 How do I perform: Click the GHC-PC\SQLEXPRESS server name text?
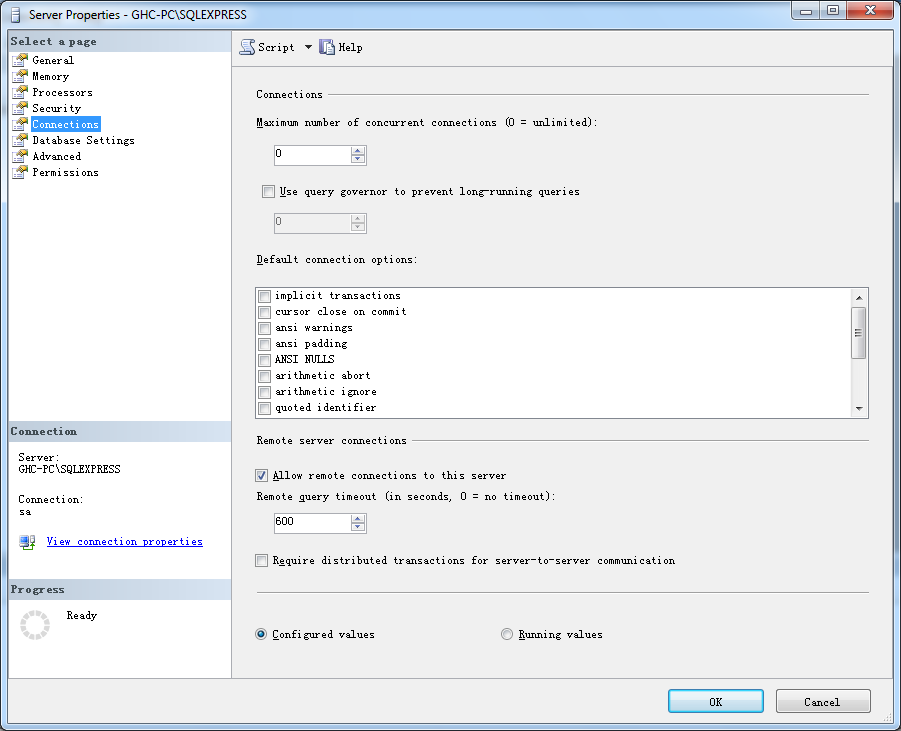70,470
